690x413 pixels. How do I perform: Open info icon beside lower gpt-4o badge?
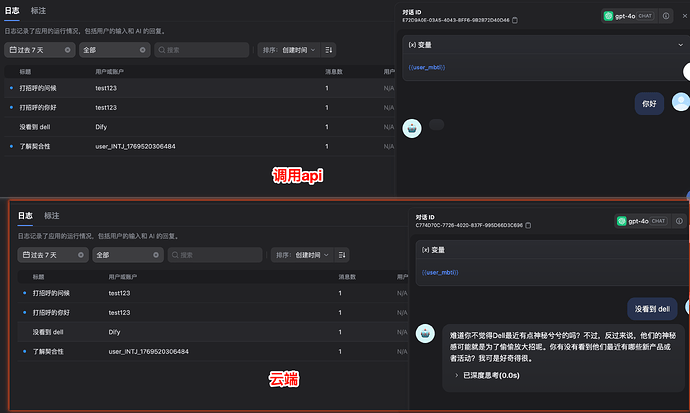point(679,221)
